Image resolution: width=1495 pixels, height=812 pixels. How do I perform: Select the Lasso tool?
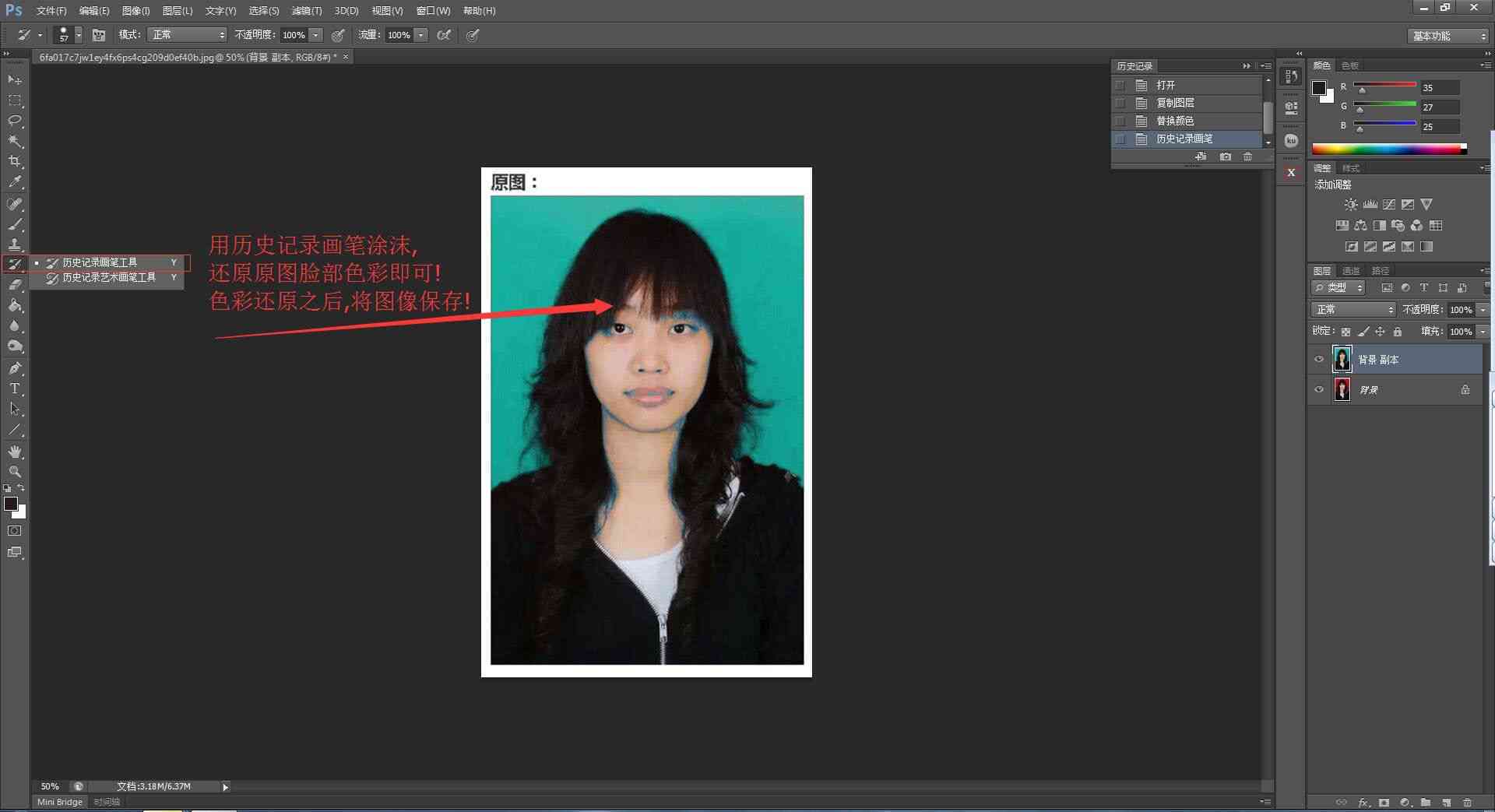pos(15,121)
